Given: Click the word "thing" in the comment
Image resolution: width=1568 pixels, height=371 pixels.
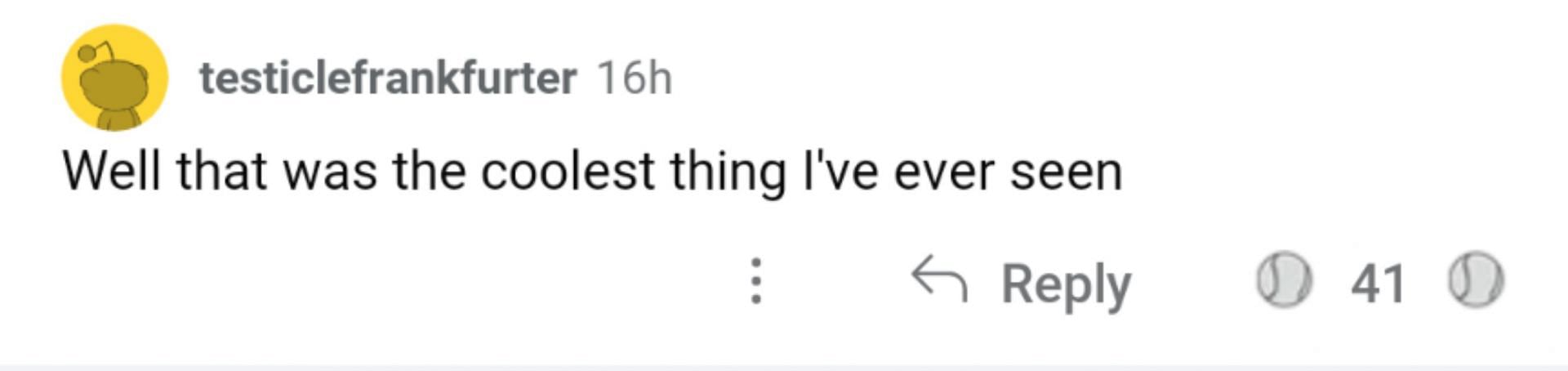Looking at the screenshot, I should point(728,172).
